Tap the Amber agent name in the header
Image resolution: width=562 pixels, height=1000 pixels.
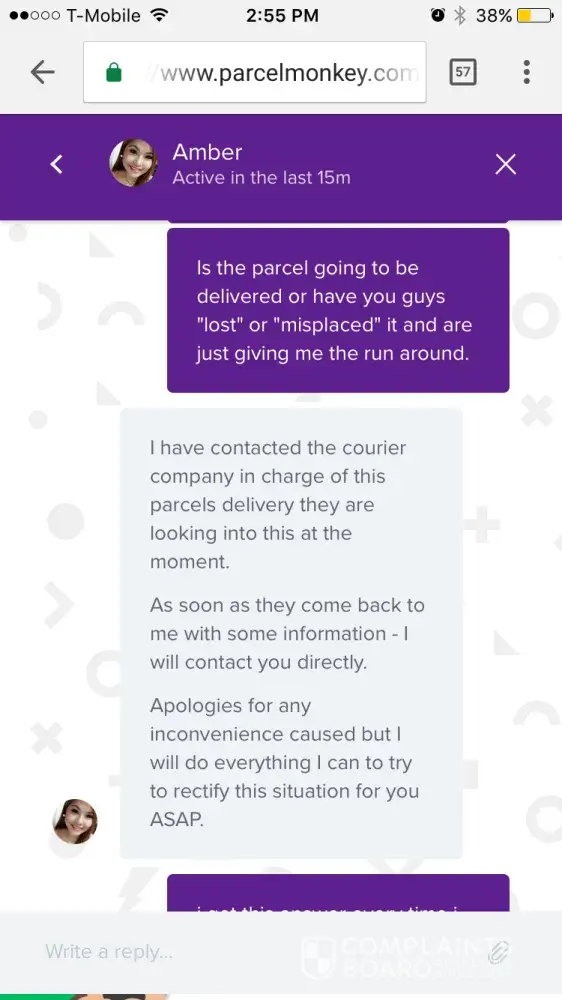(x=207, y=152)
